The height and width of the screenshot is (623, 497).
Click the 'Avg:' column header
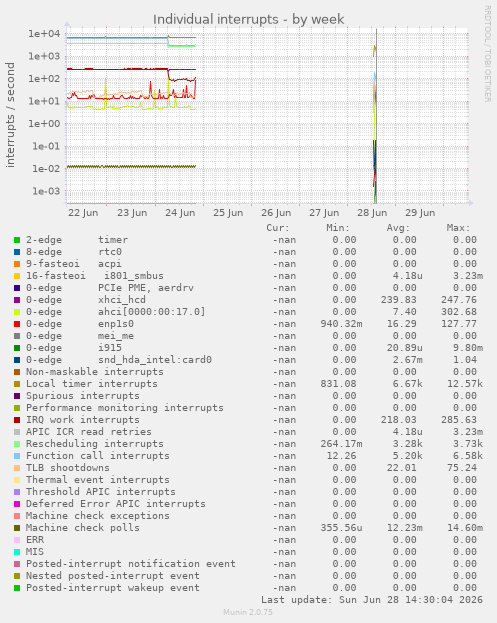click(x=398, y=228)
